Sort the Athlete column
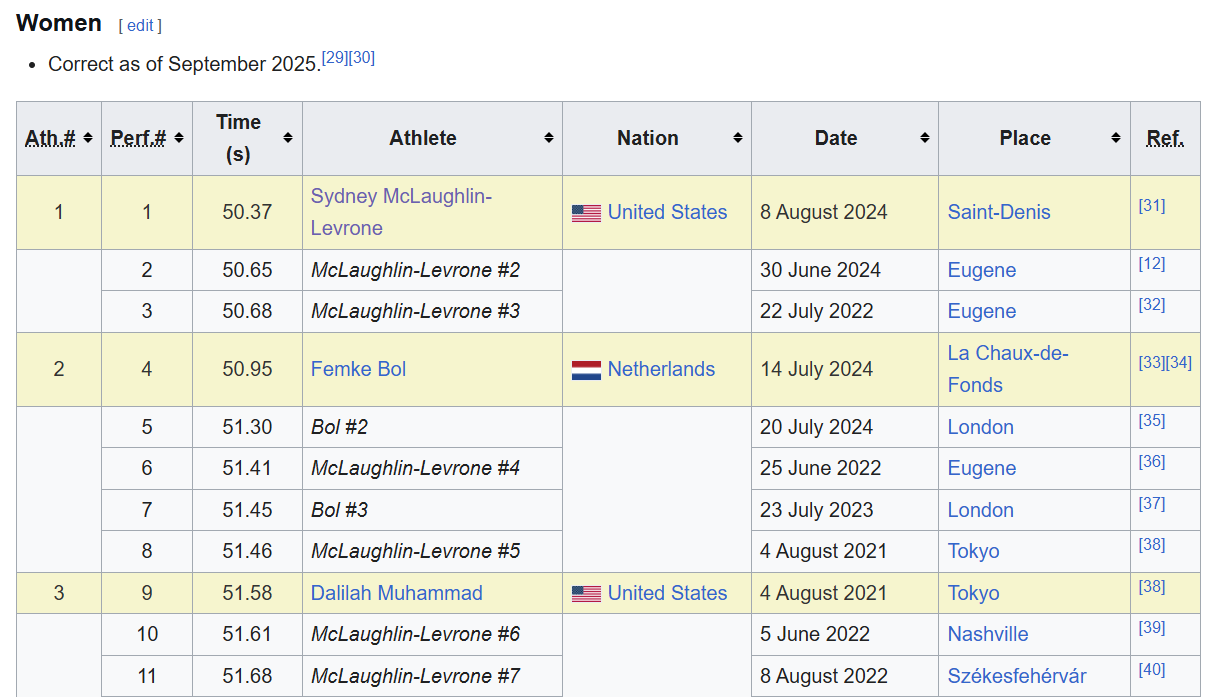Viewport: 1214px width, 697px height. point(548,138)
